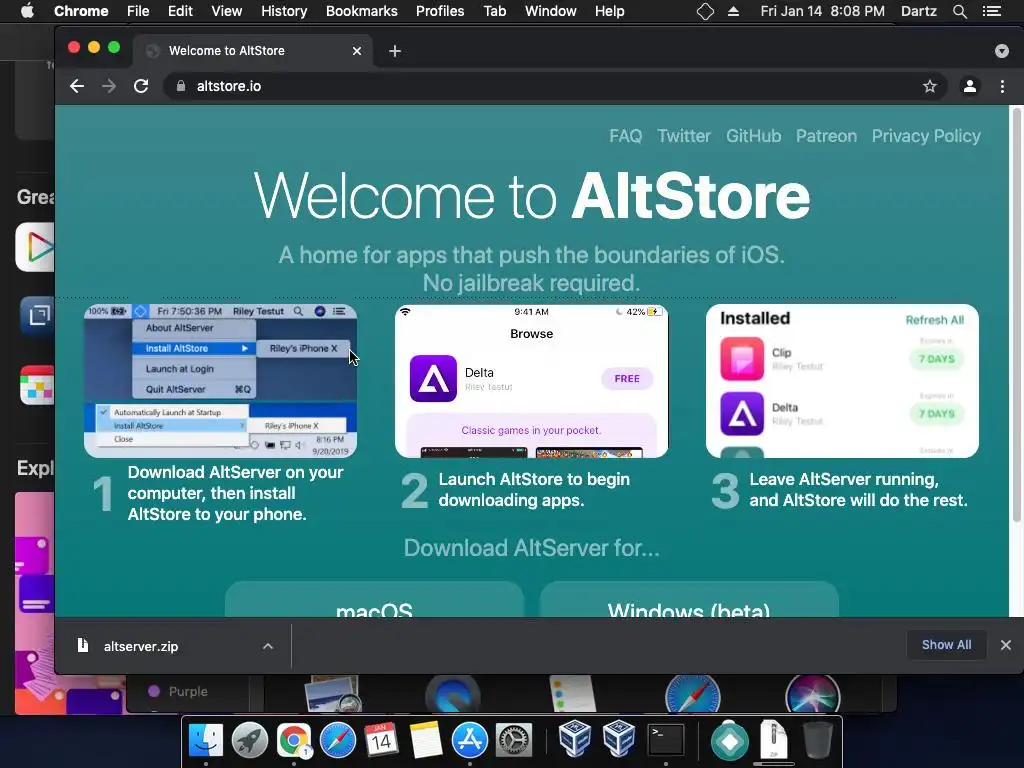Expand the altserver.zip download options chevron
The image size is (1024, 768).
[268, 646]
